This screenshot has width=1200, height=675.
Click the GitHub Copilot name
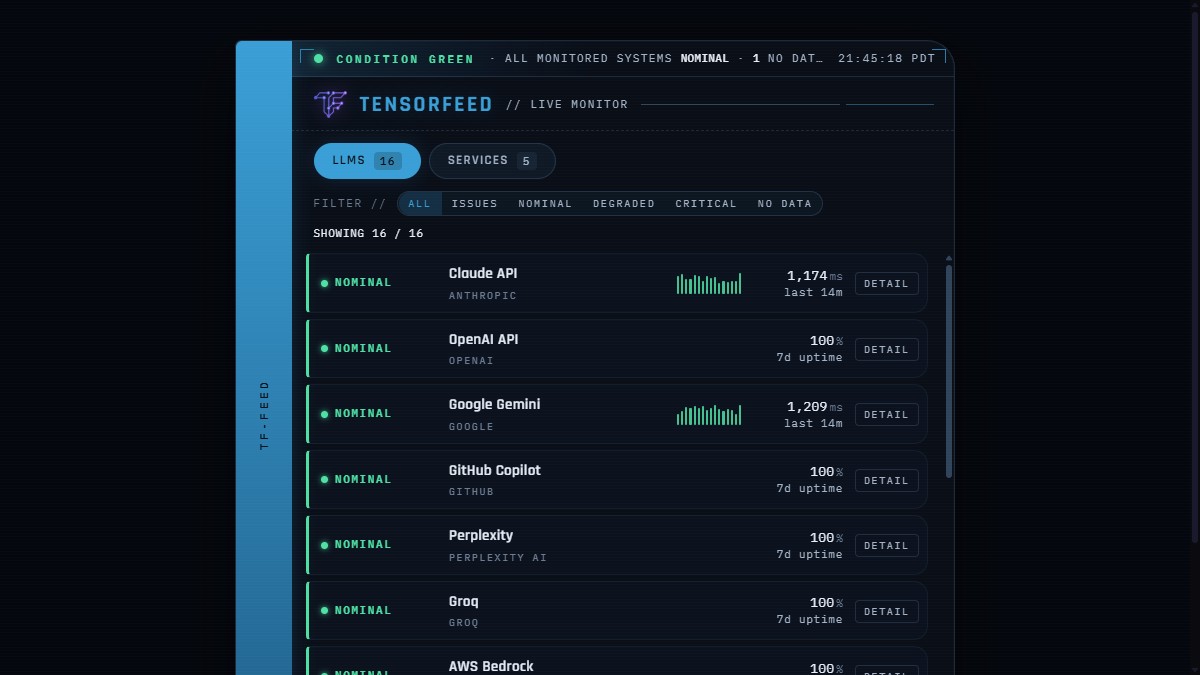pyautogui.click(x=495, y=471)
